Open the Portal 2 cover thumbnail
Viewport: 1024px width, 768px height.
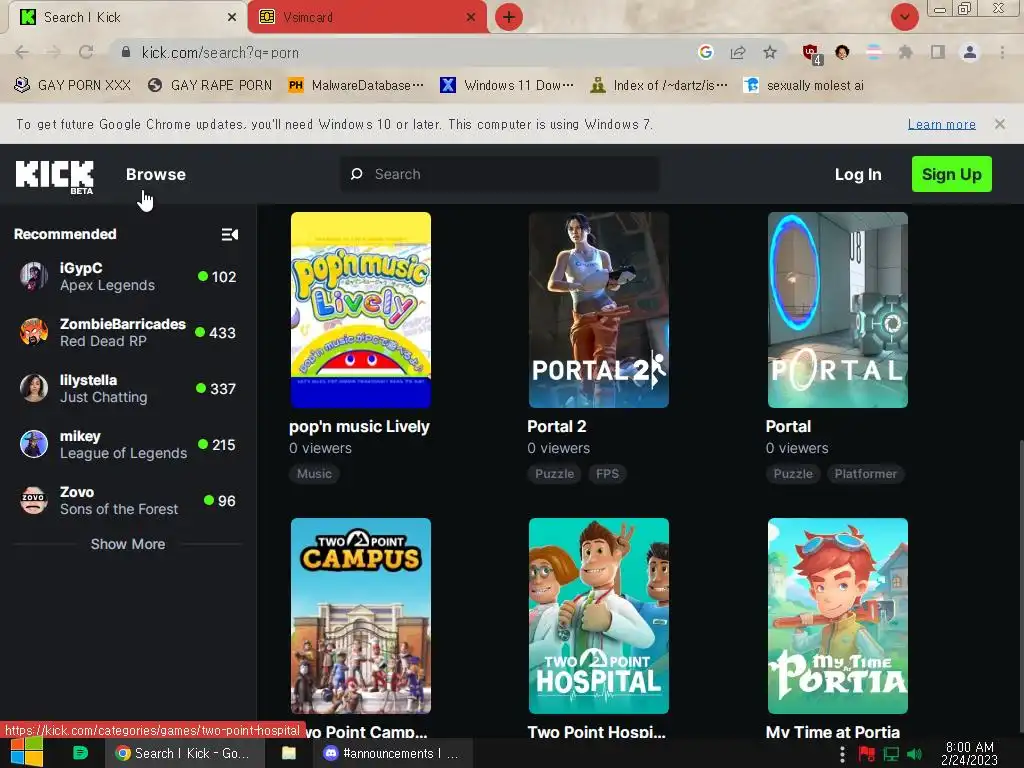[x=598, y=310]
